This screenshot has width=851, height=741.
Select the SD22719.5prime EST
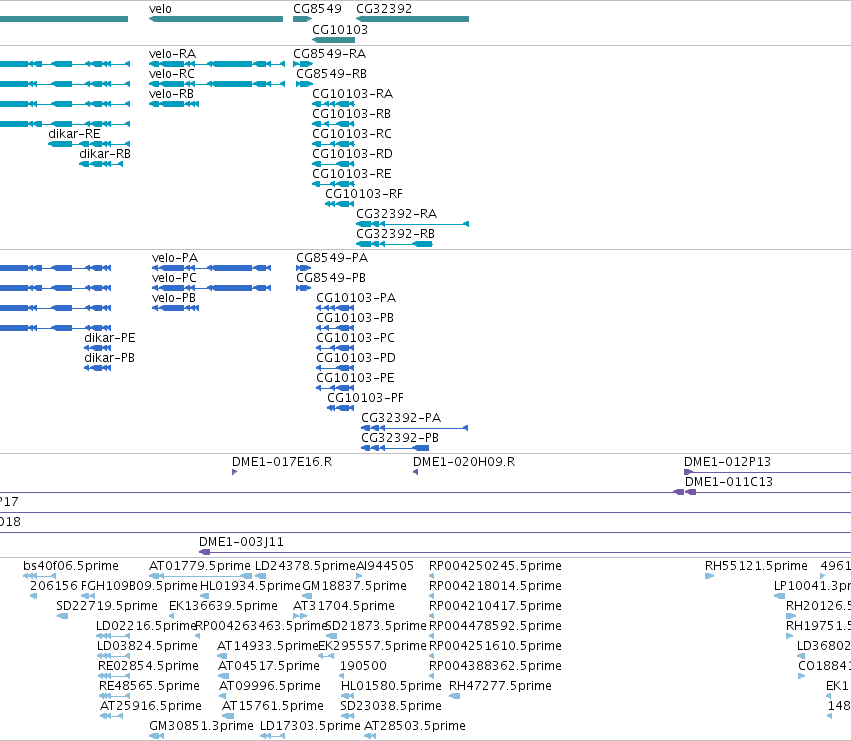(x=62, y=616)
